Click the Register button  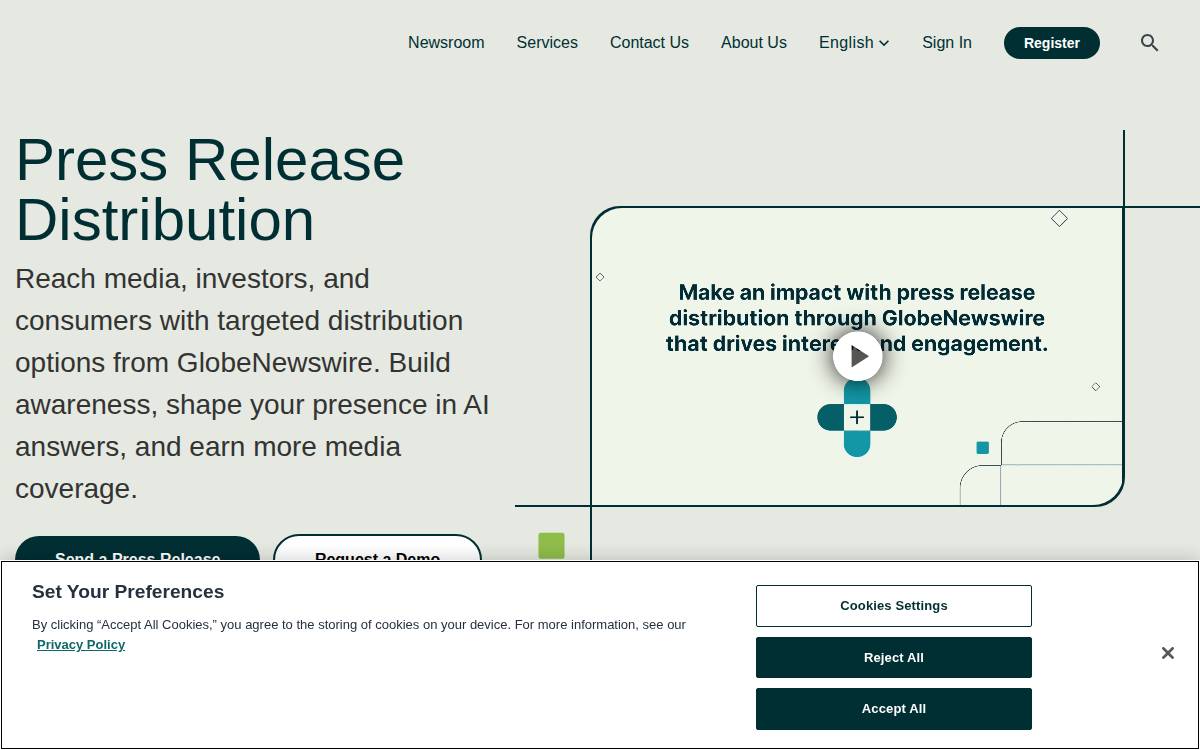(x=1052, y=43)
